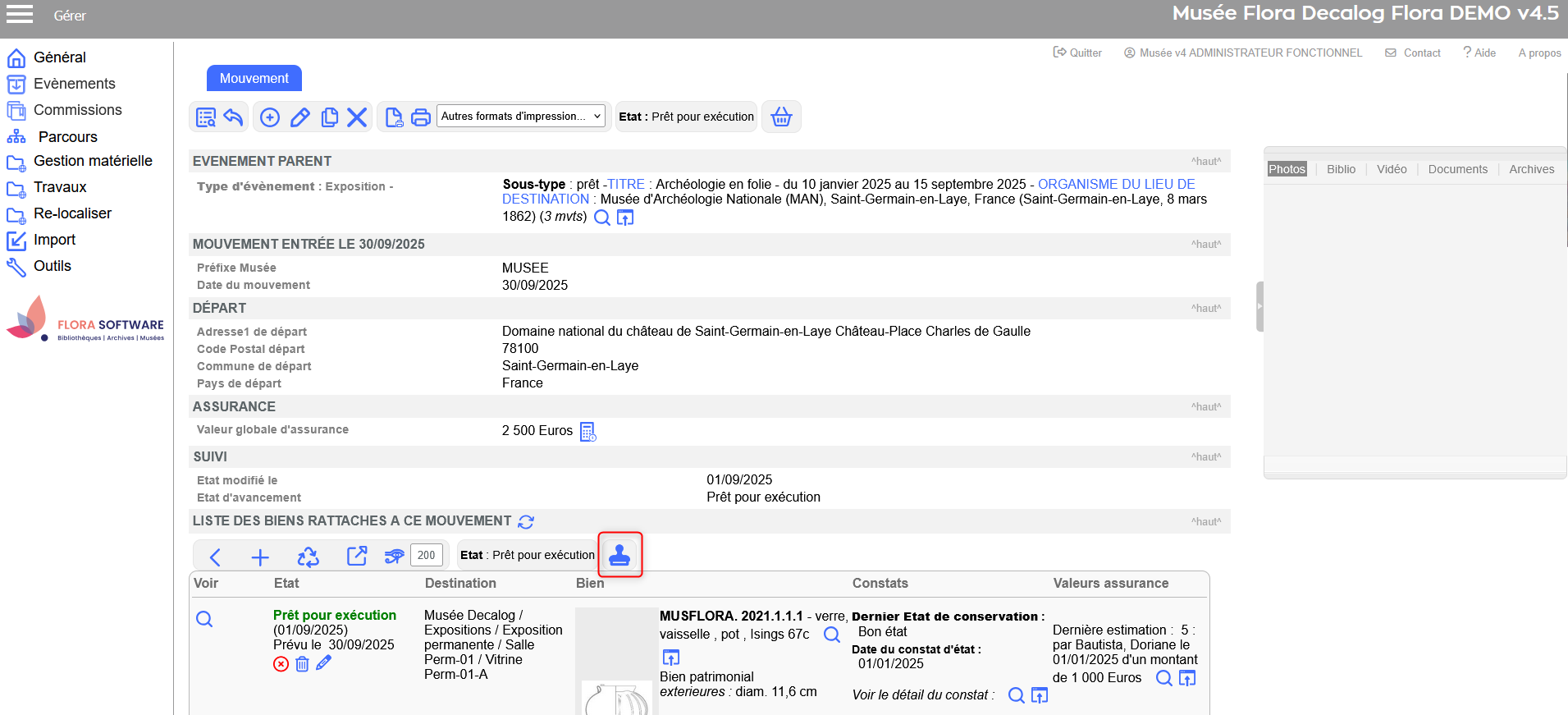Click the red circled X in the Etat column

click(281, 664)
